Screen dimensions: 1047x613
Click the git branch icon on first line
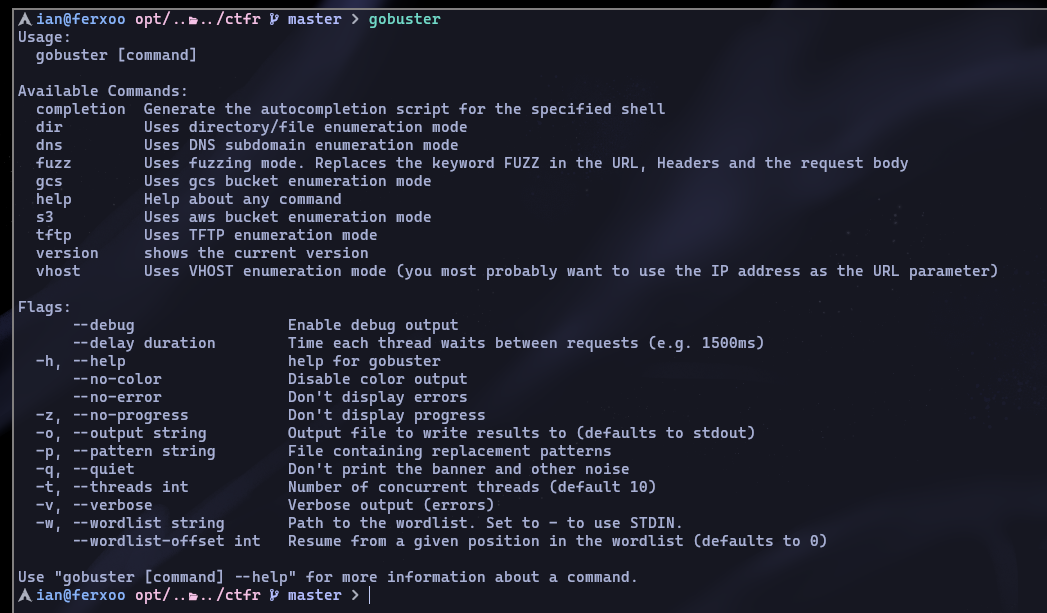(274, 19)
